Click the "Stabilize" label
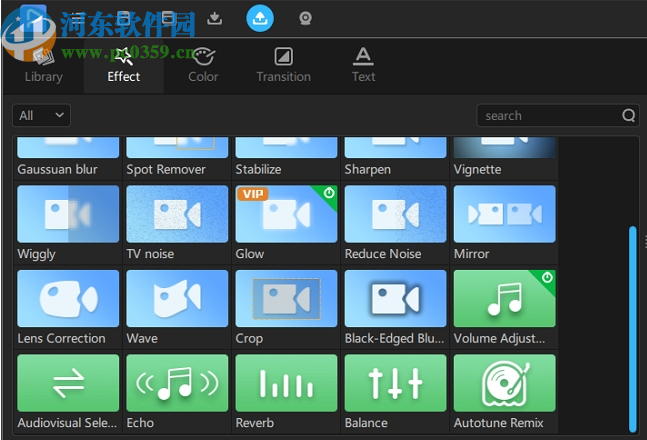 258,169
